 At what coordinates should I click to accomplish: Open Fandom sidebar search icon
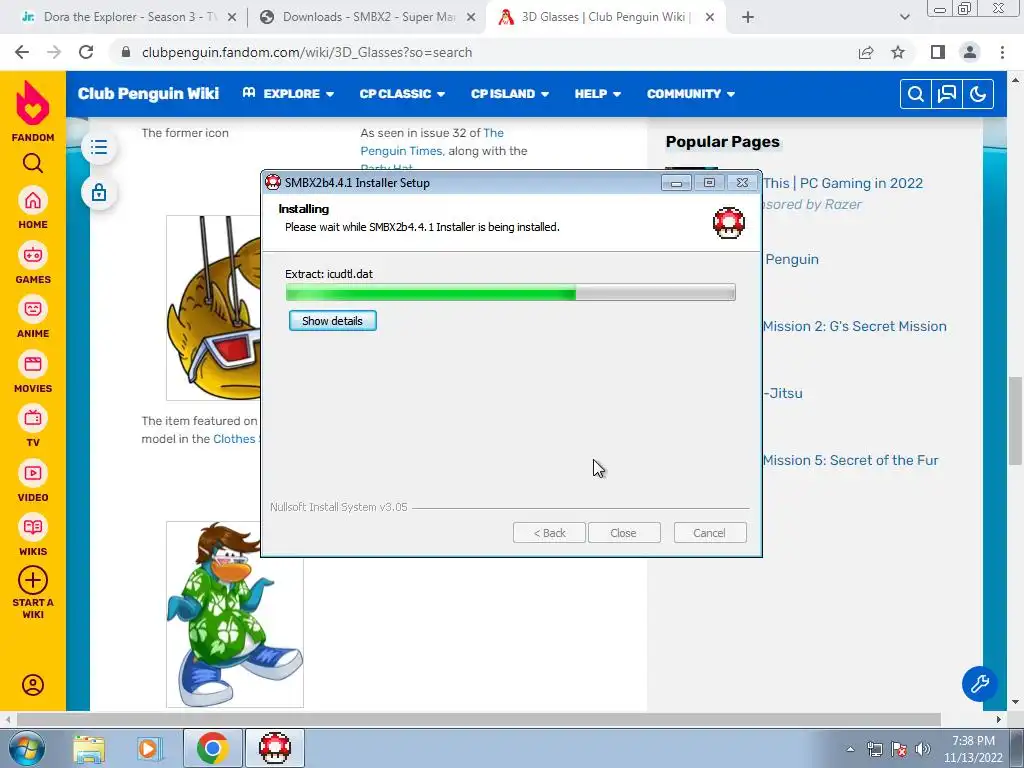pyautogui.click(x=33, y=163)
